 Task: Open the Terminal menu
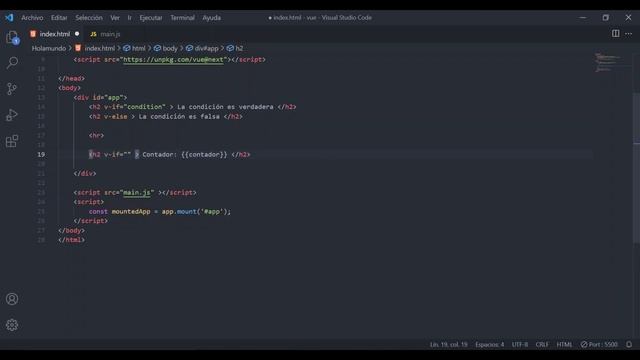click(x=182, y=18)
